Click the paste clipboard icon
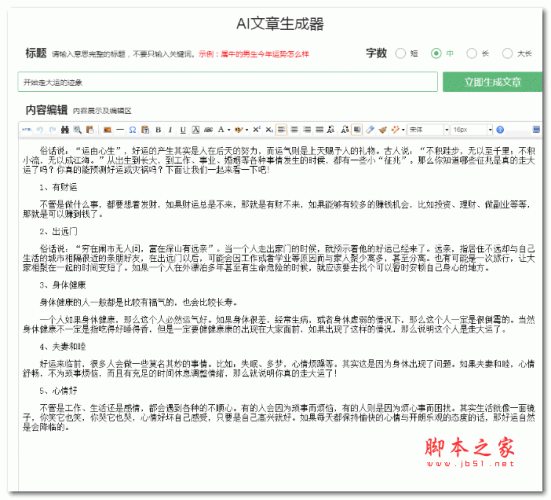 (90, 130)
